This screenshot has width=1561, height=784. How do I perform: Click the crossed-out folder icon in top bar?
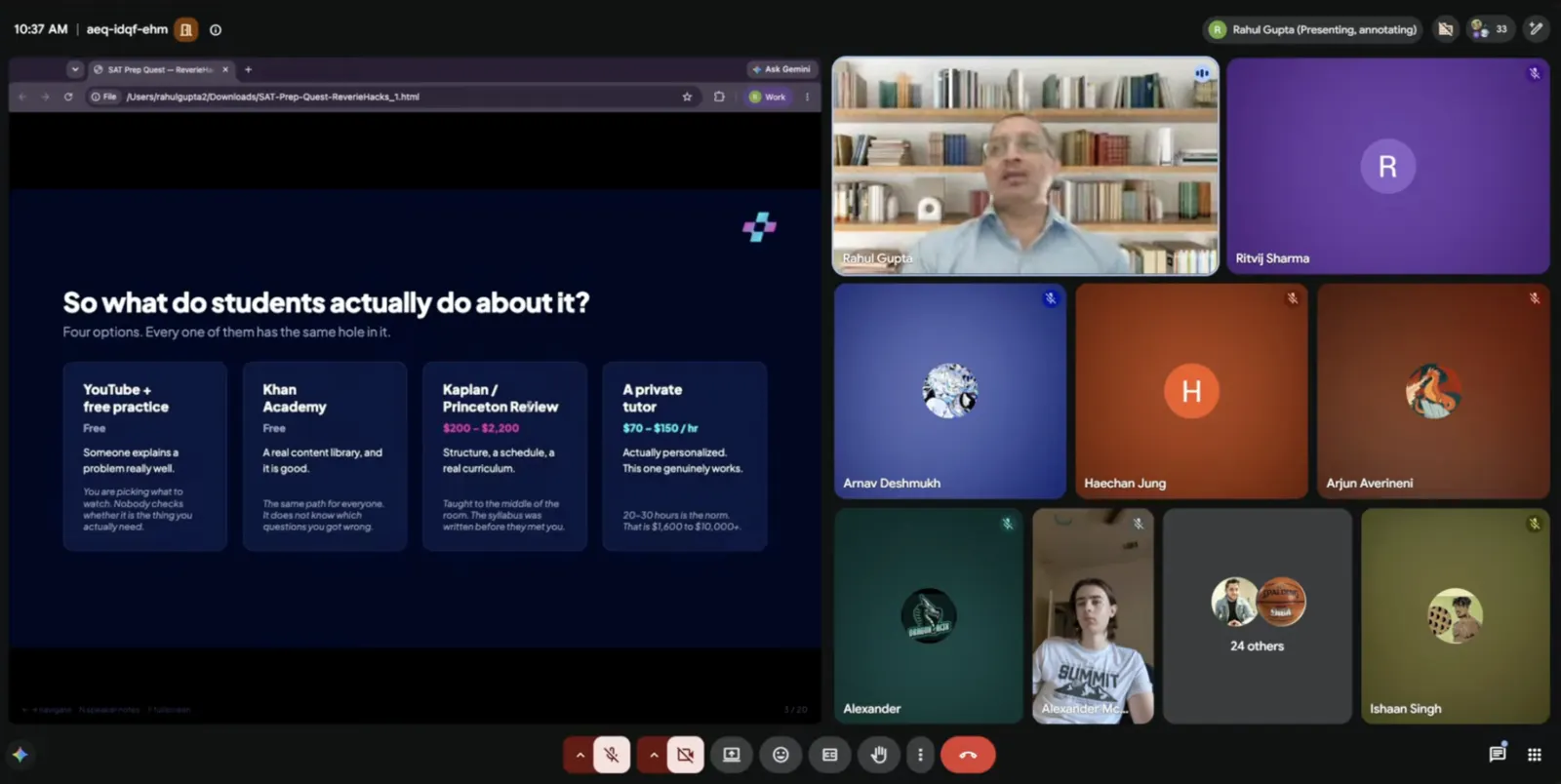point(1446,29)
